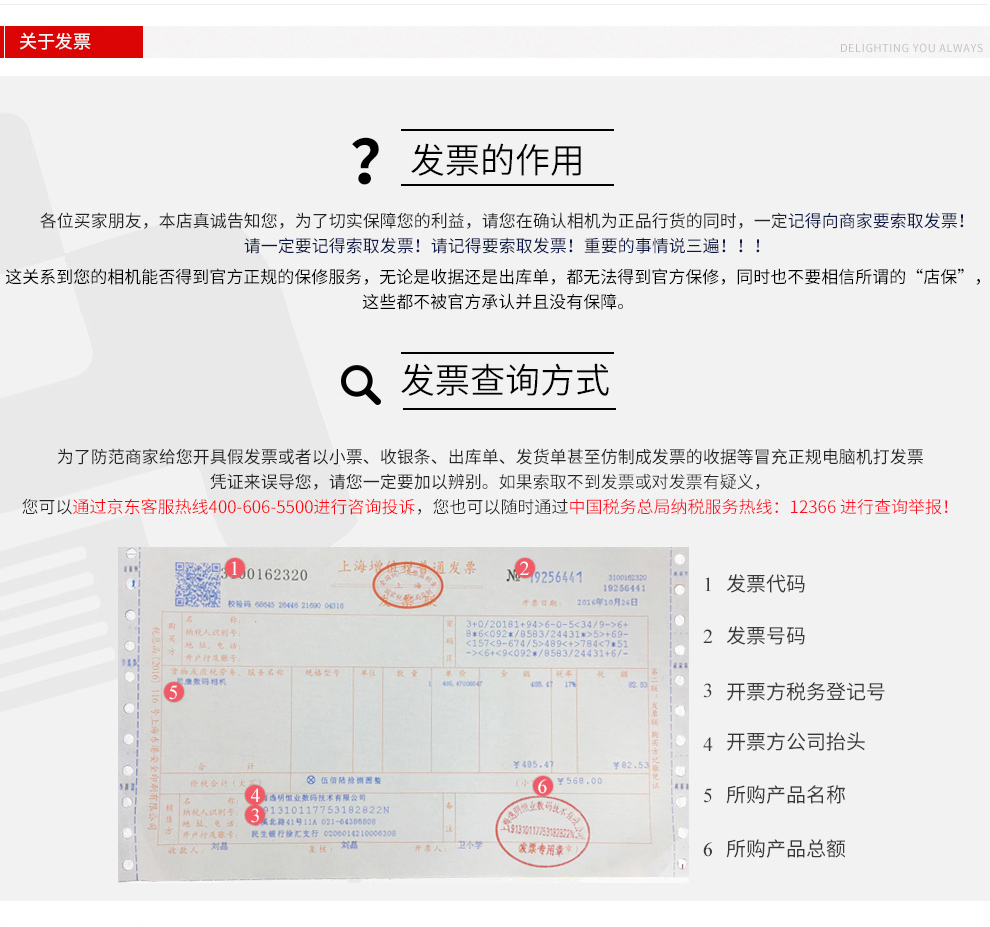Click the red "关于发票" header tab
This screenshot has width=990, height=927.
[72, 42]
